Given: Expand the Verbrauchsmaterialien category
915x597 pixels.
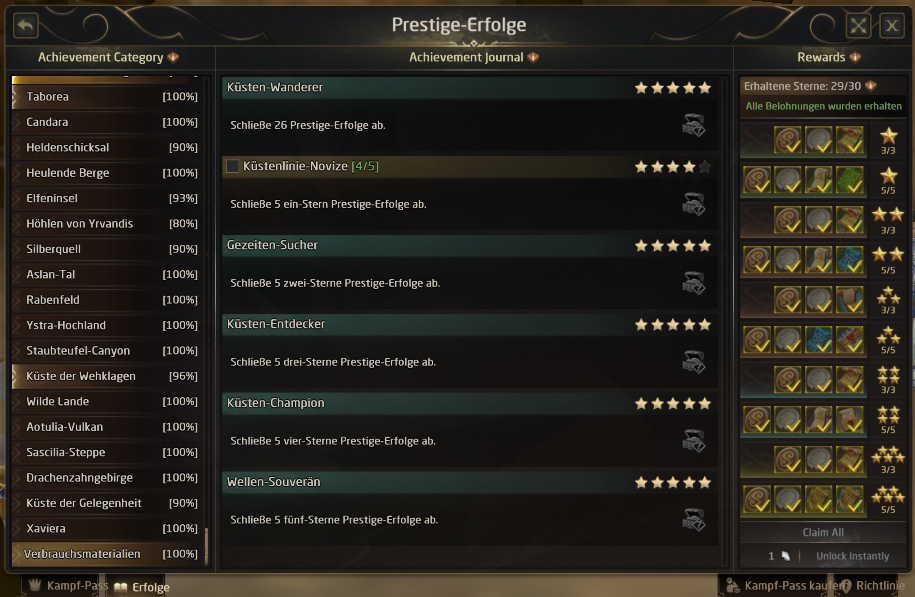Looking at the screenshot, I should pos(82,554).
